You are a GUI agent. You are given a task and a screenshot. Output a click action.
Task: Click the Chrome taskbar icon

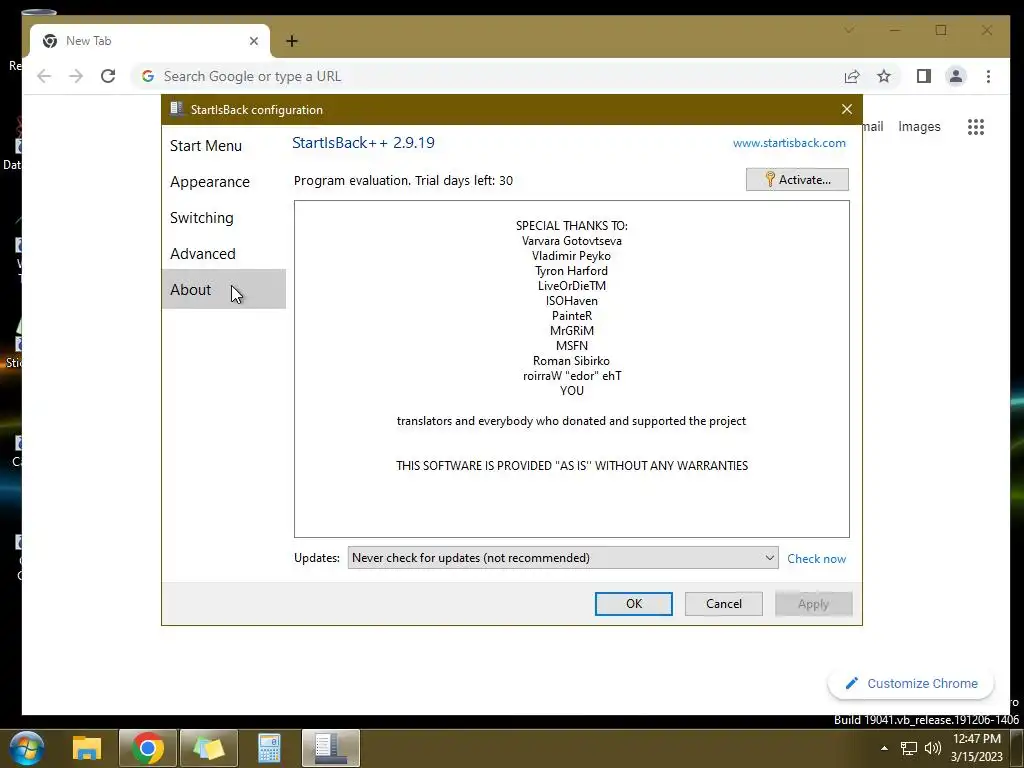pyautogui.click(x=148, y=748)
